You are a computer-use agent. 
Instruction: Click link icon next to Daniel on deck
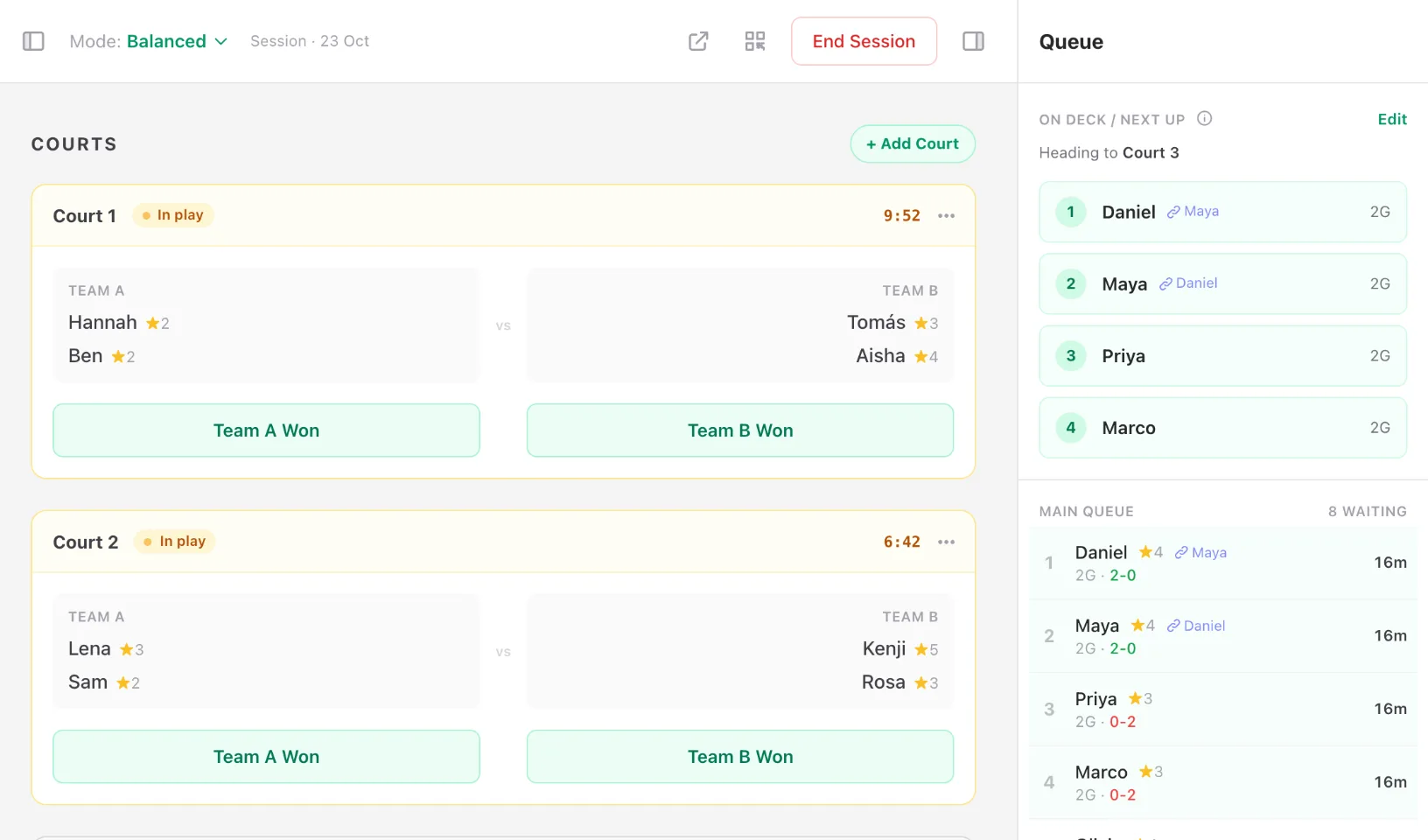coord(1173,212)
